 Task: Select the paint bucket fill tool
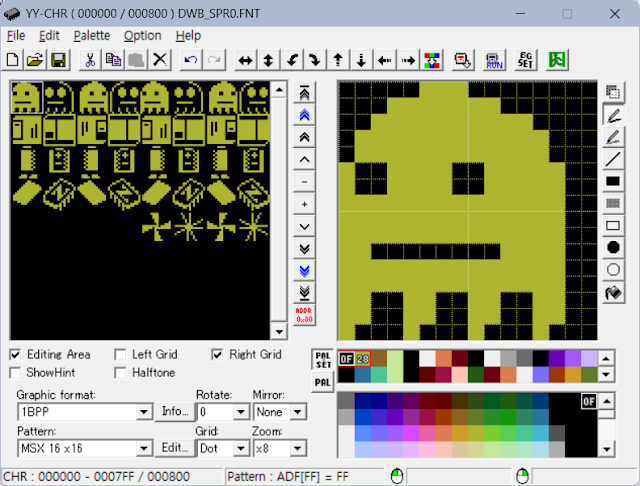613,292
